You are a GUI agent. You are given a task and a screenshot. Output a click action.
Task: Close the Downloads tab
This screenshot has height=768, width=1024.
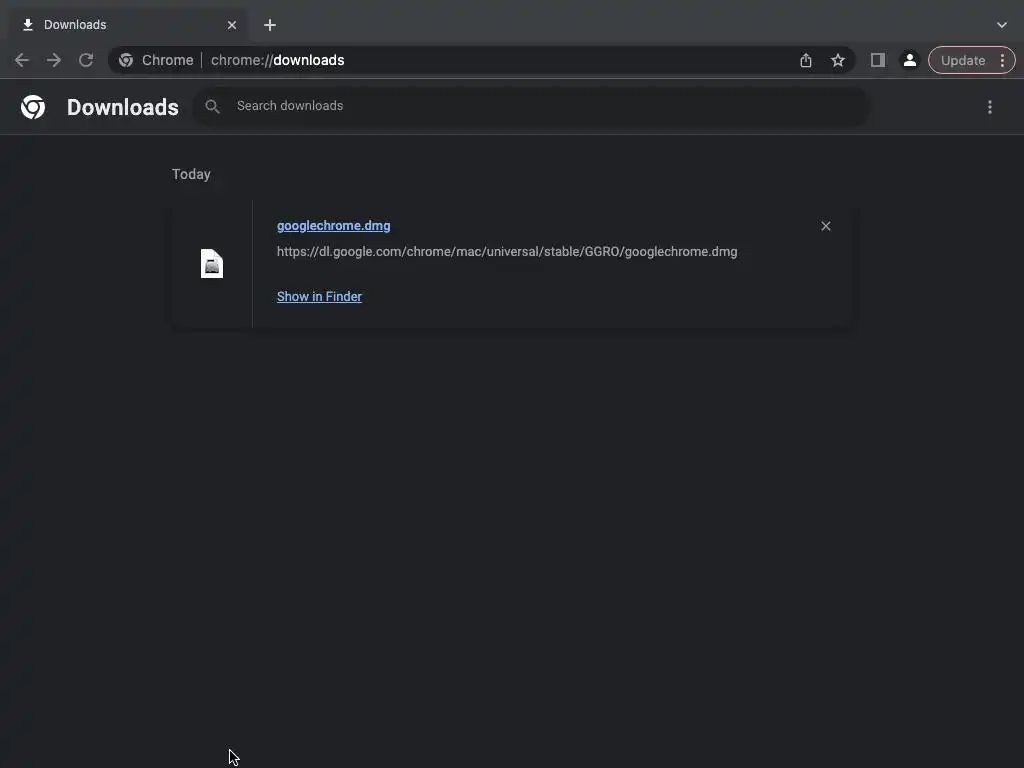click(232, 25)
